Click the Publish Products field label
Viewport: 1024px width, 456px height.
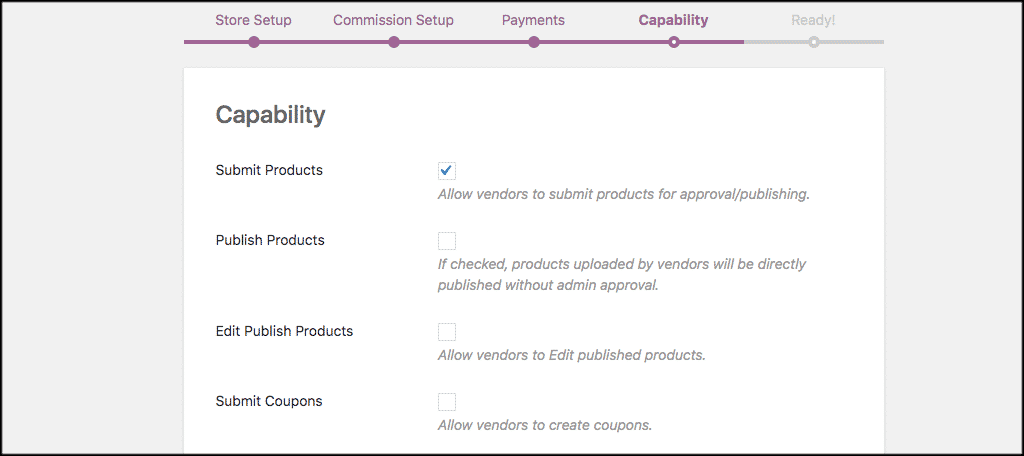click(x=270, y=240)
